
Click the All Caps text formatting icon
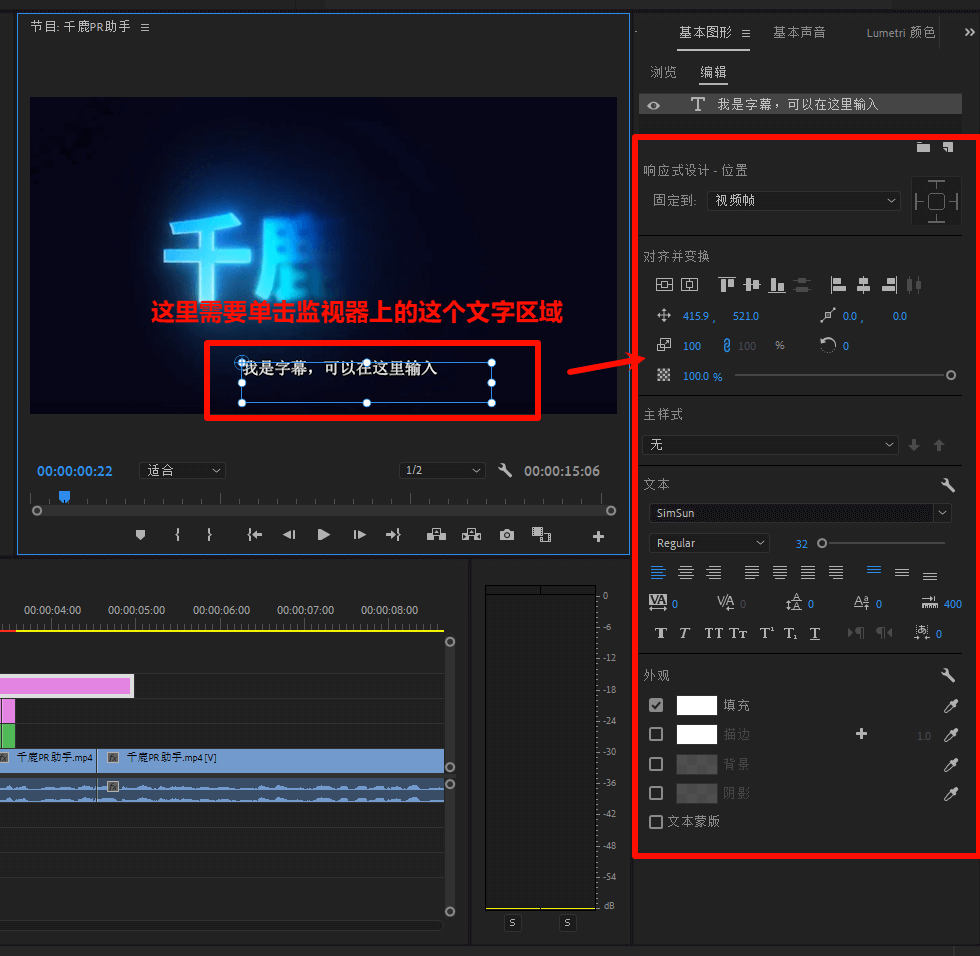click(713, 632)
